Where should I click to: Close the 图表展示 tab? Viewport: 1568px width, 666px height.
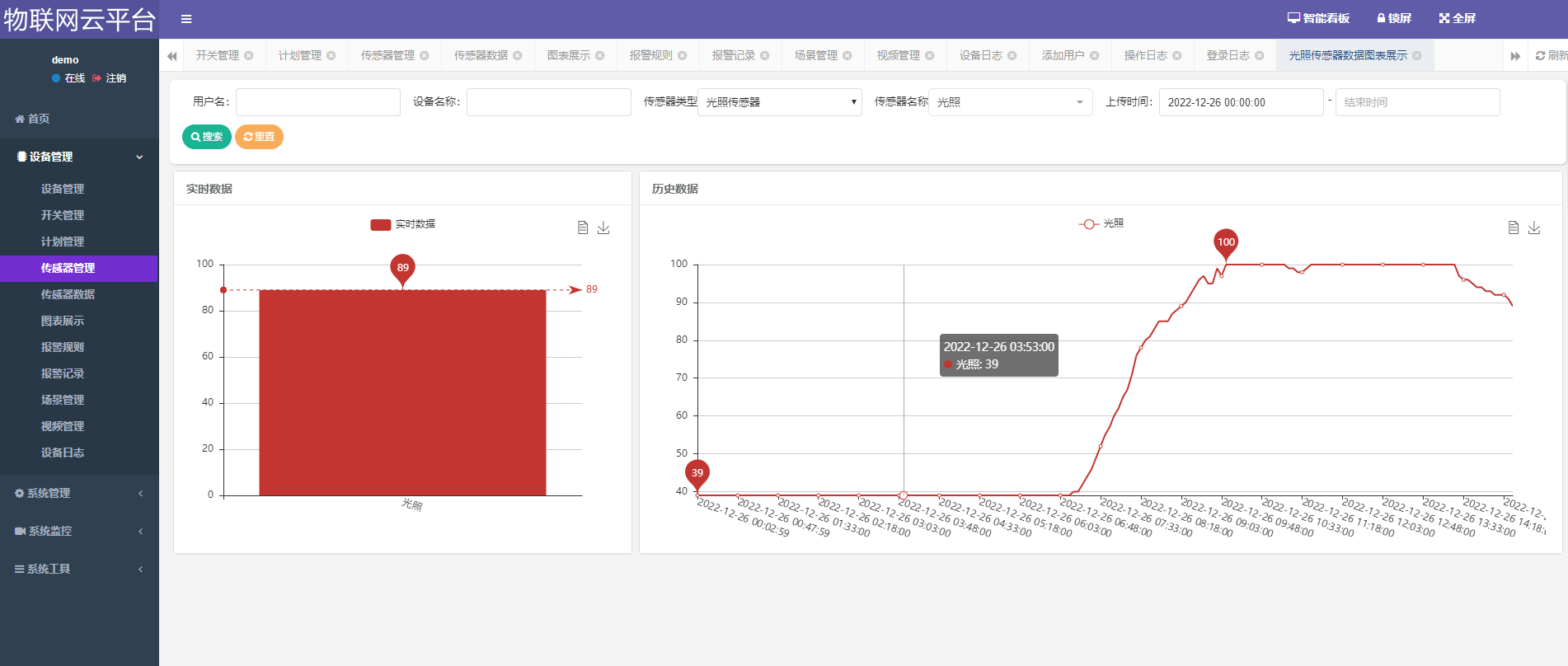(600, 56)
